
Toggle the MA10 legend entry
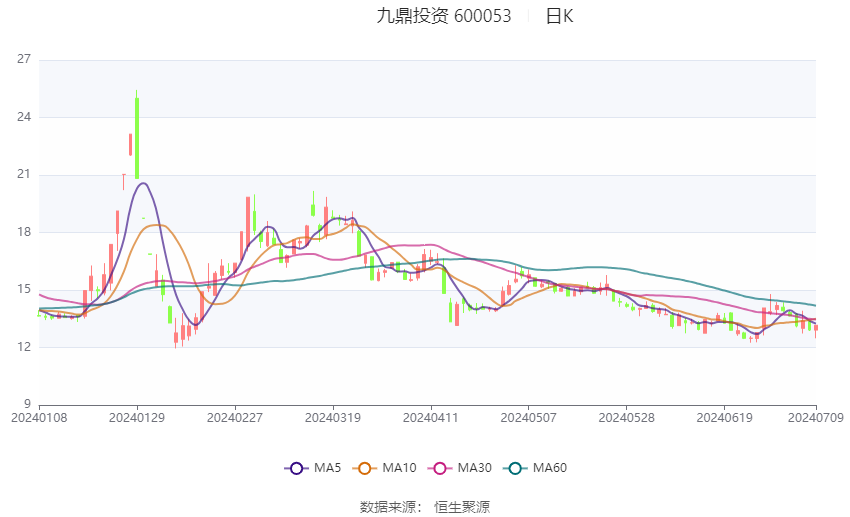point(384,468)
